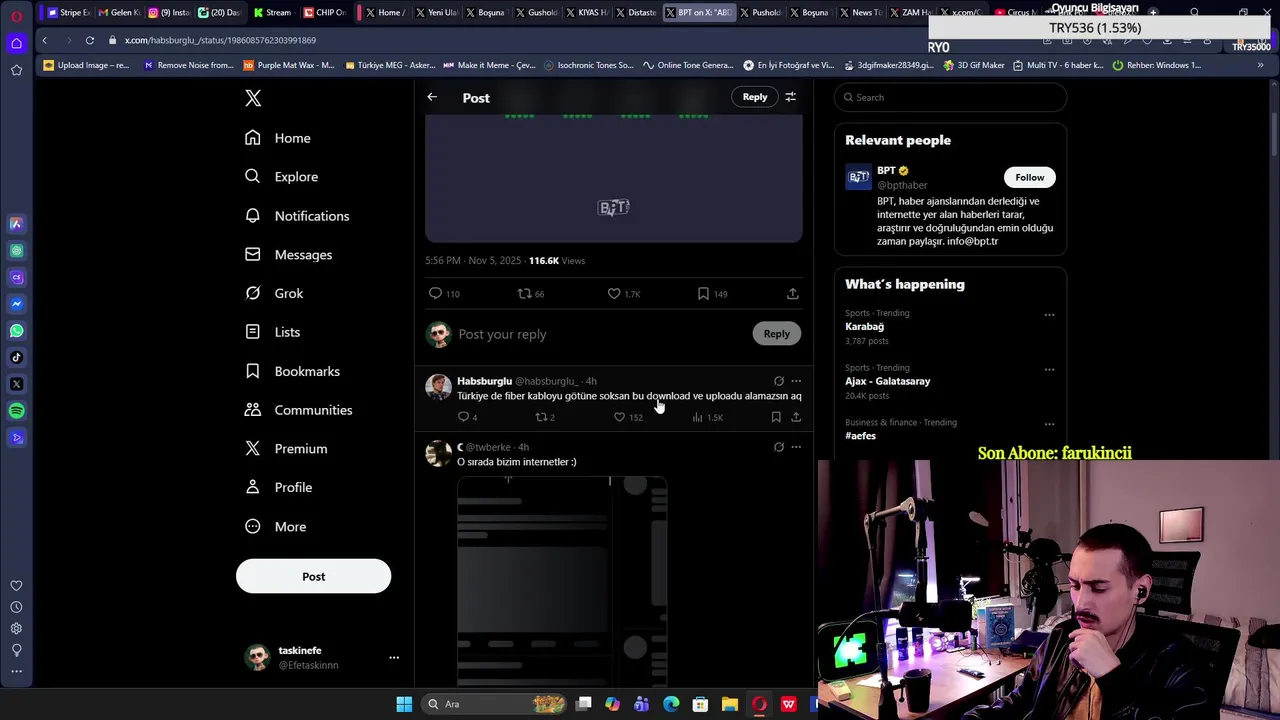Viewport: 1280px width, 720px height.
Task: Click the X search box
Action: pyautogui.click(x=950, y=97)
